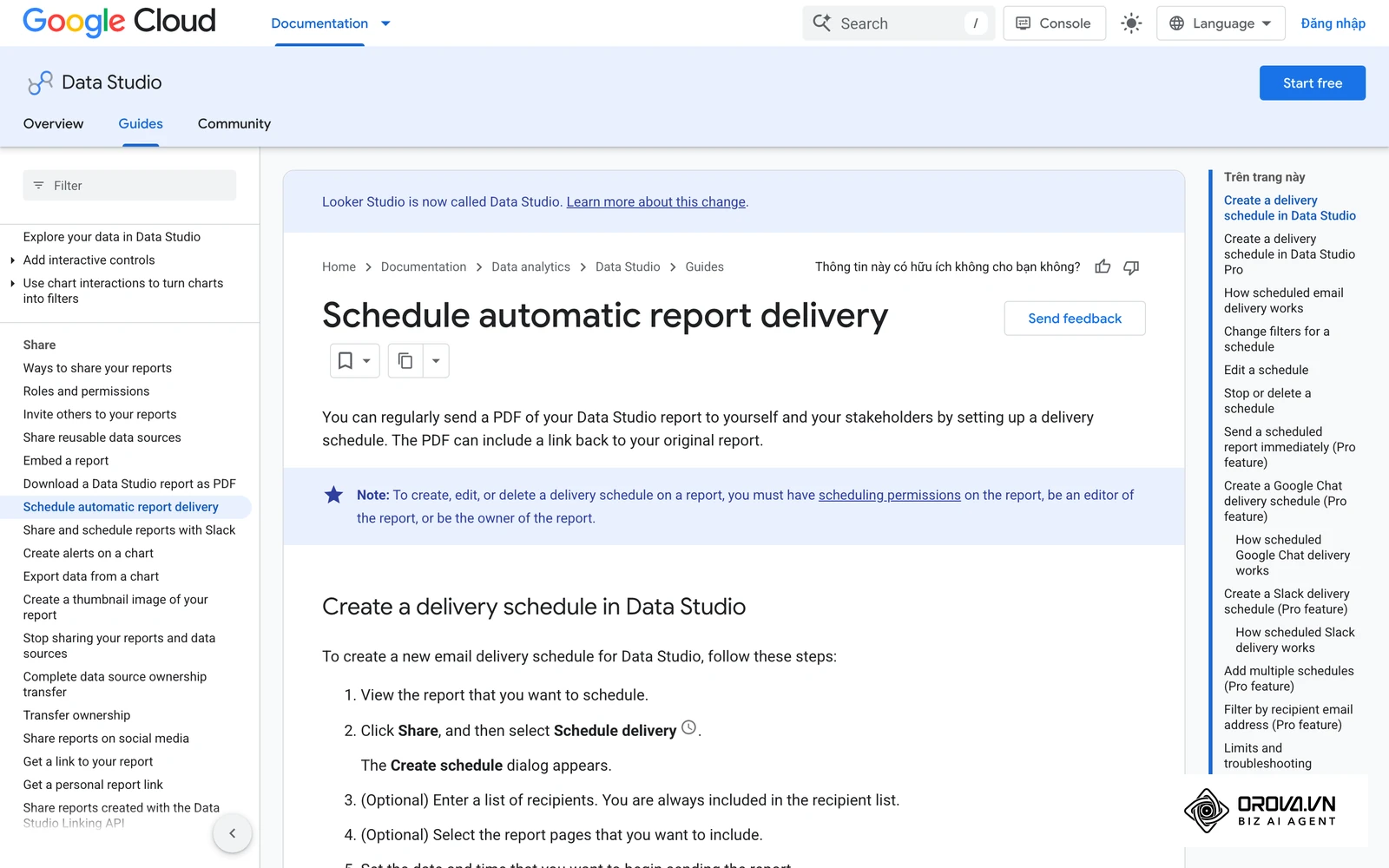Viewport: 1389px width, 868px height.
Task: Click Đăng nhập sign-in link
Action: point(1333,23)
